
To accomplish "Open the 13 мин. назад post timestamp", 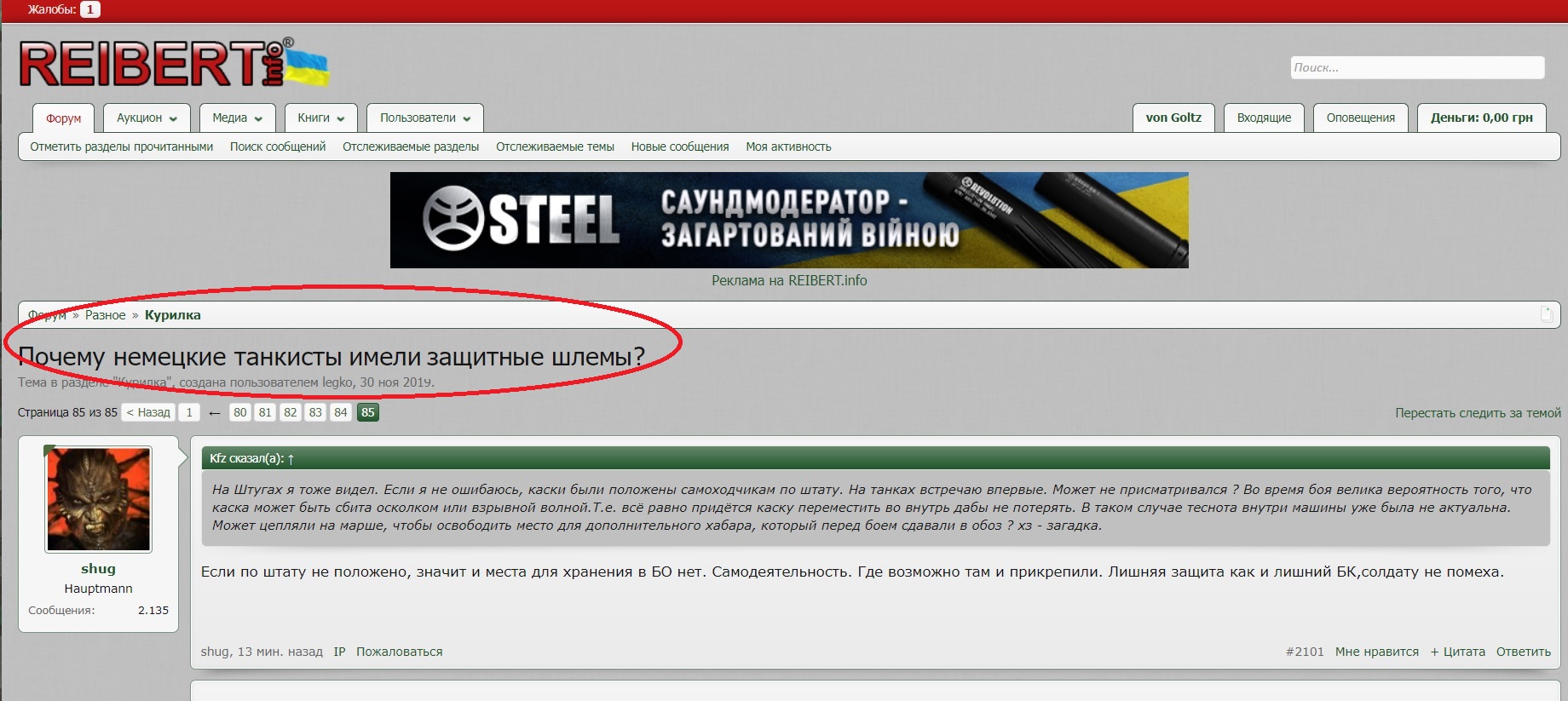I will click(x=280, y=652).
